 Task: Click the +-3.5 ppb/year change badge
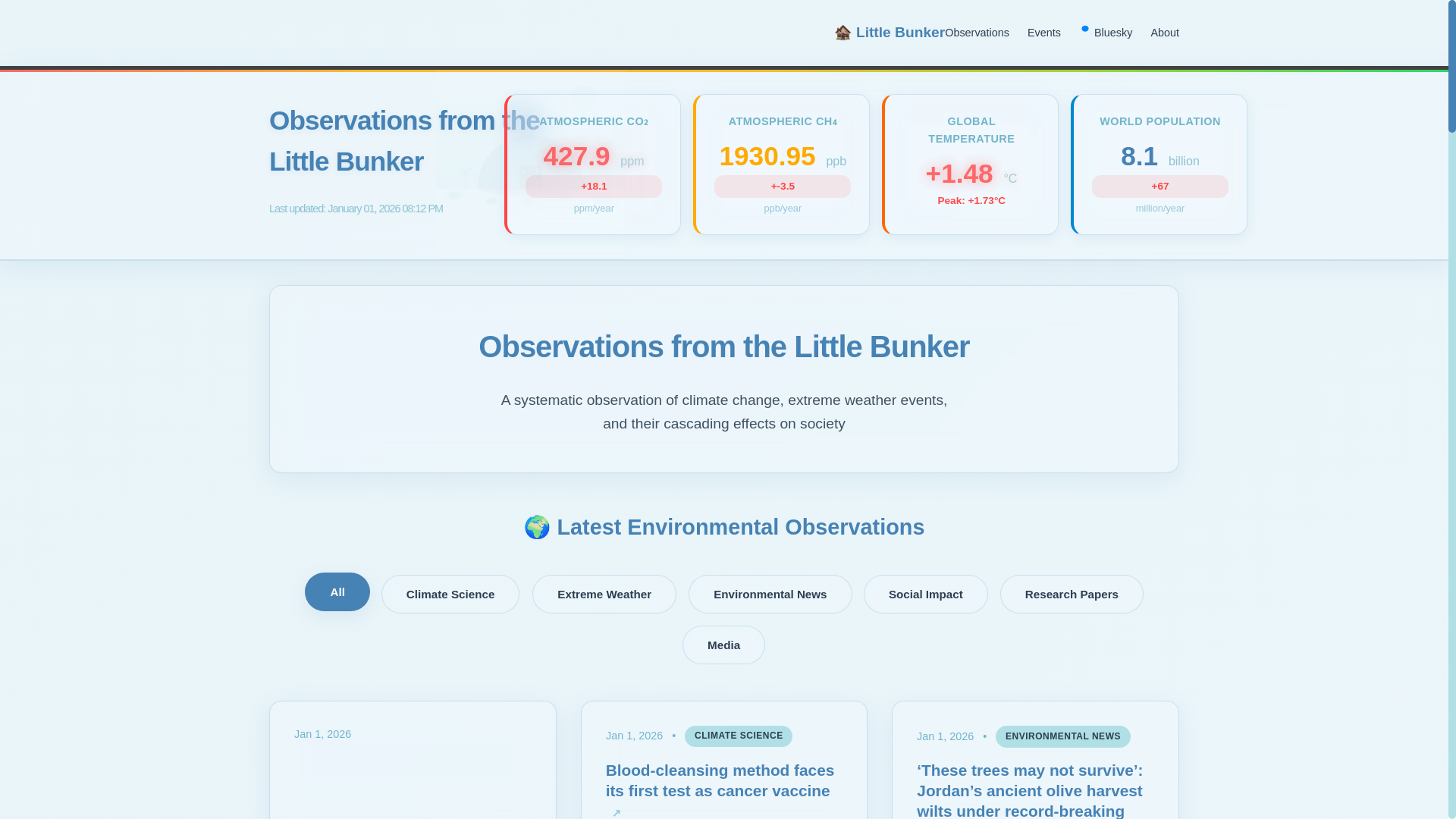pyautogui.click(x=783, y=187)
